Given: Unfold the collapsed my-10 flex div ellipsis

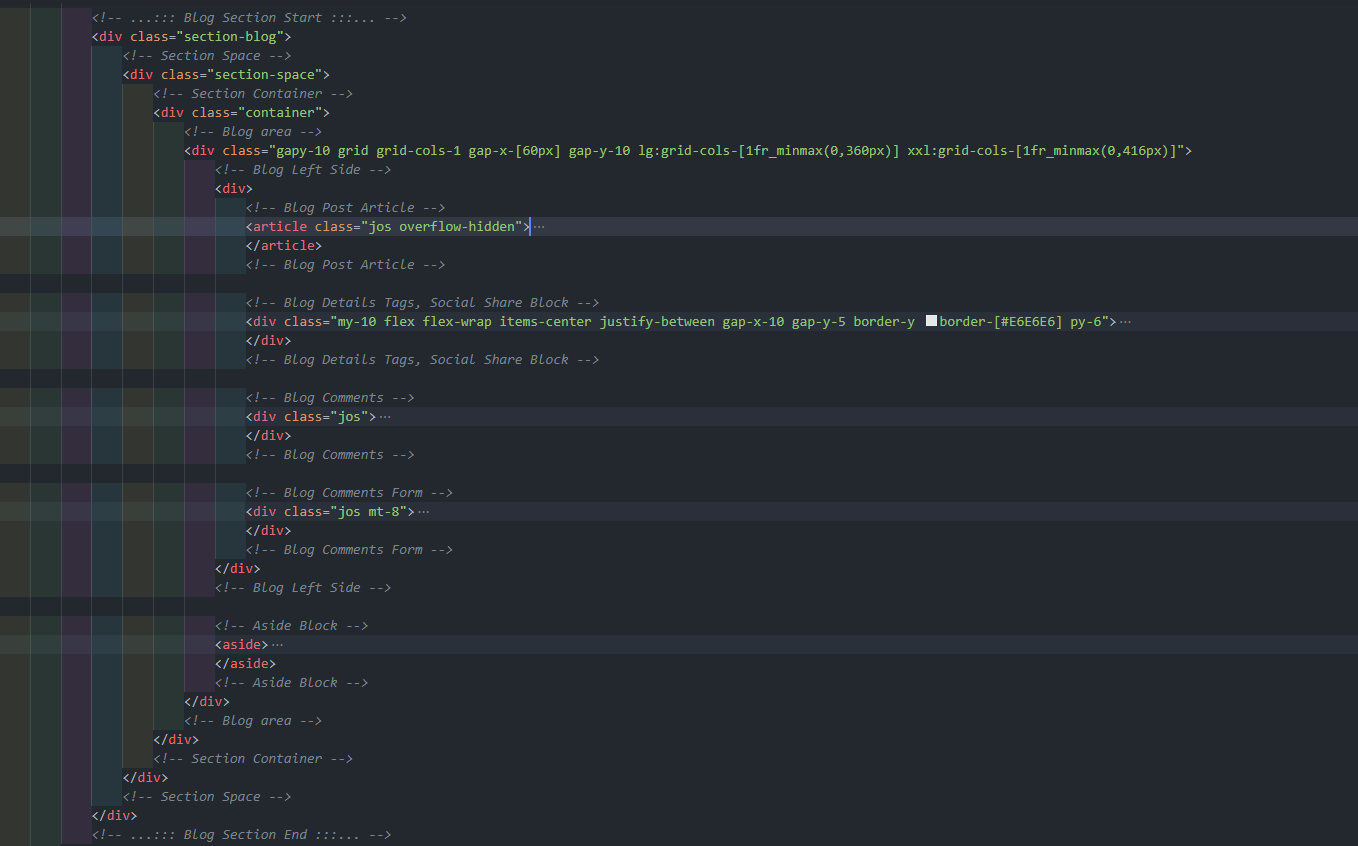Looking at the screenshot, I should [x=1125, y=322].
